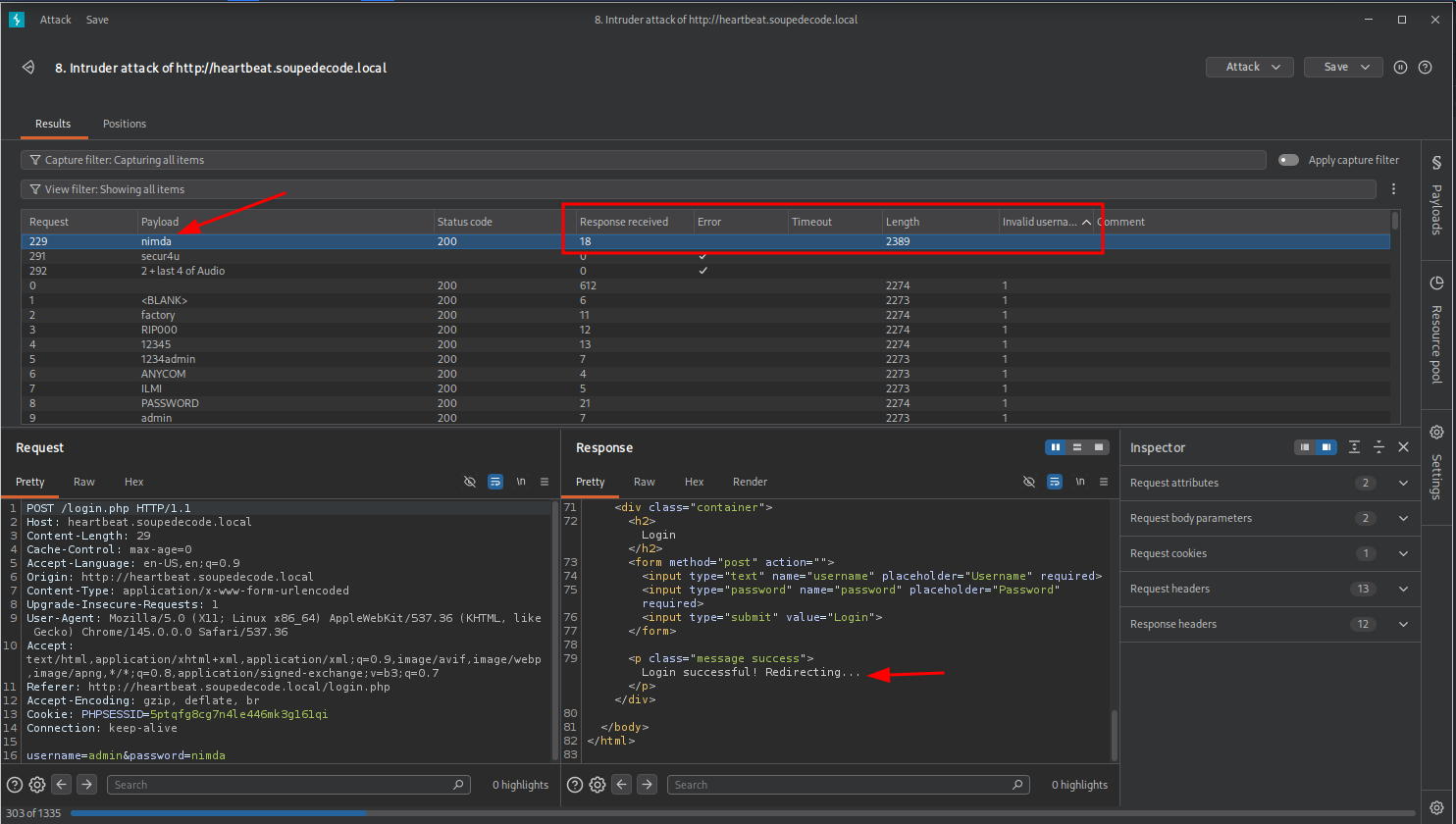1456x824 pixels.
Task: Close the Inspector panel
Action: point(1403,447)
